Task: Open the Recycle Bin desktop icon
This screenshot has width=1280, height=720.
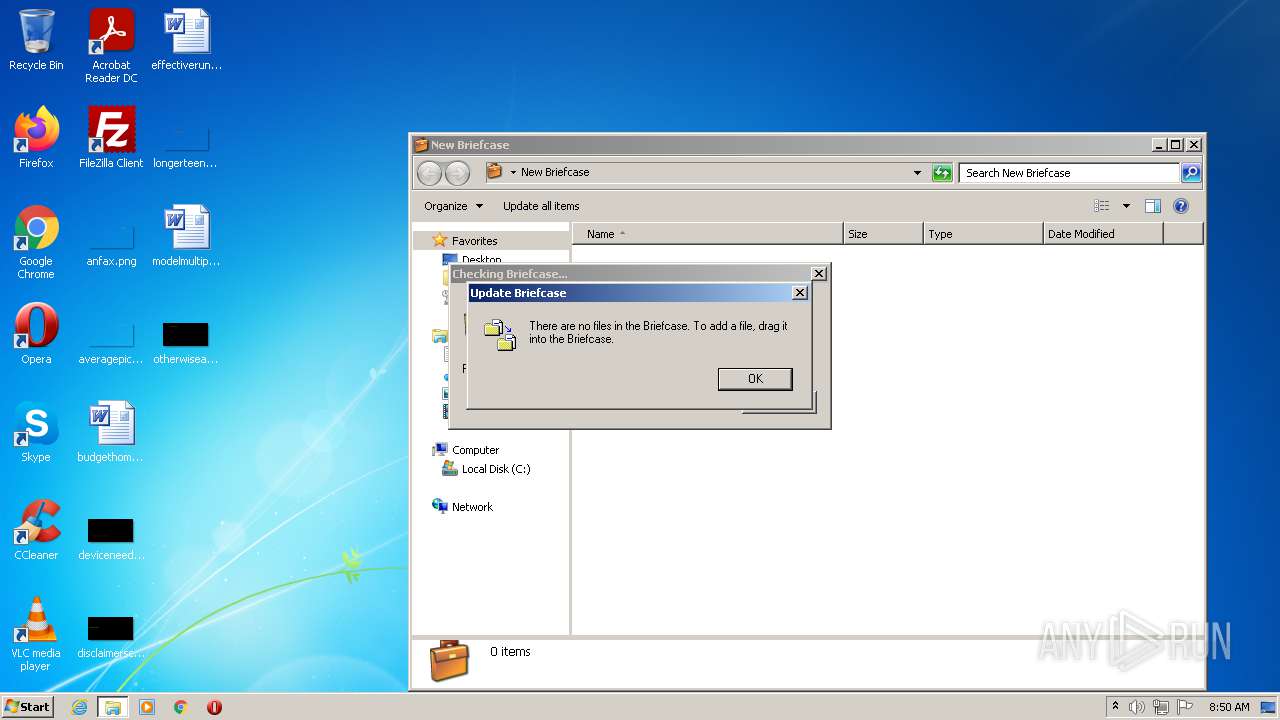Action: tap(36, 40)
